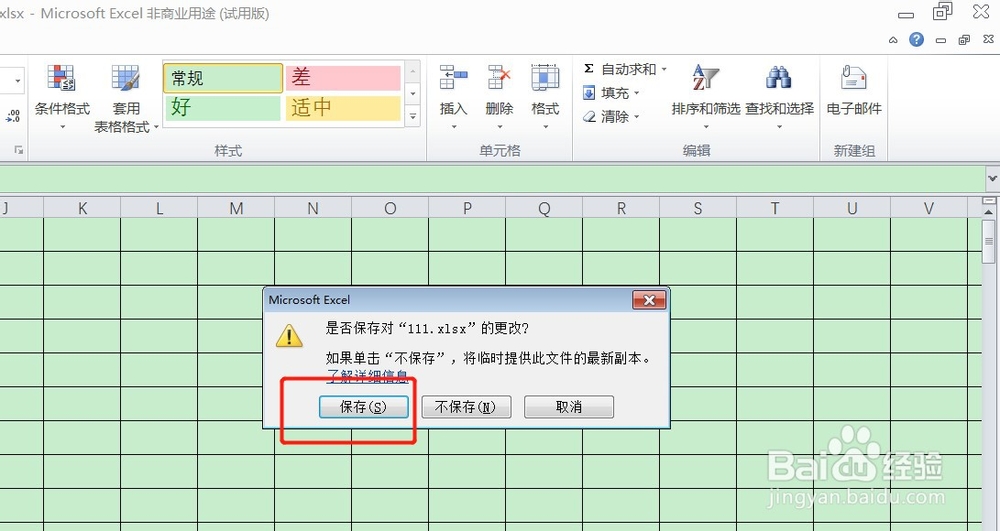Click the Insert cells (插入) icon

coord(453,78)
